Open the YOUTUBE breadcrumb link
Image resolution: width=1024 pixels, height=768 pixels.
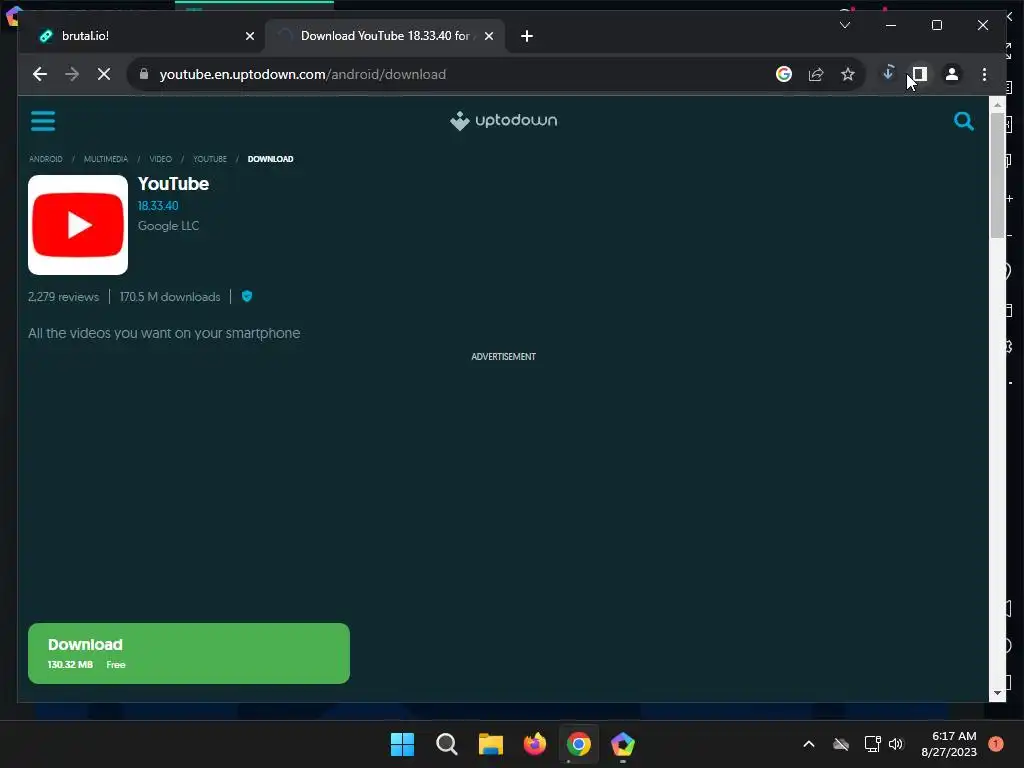[x=210, y=159]
